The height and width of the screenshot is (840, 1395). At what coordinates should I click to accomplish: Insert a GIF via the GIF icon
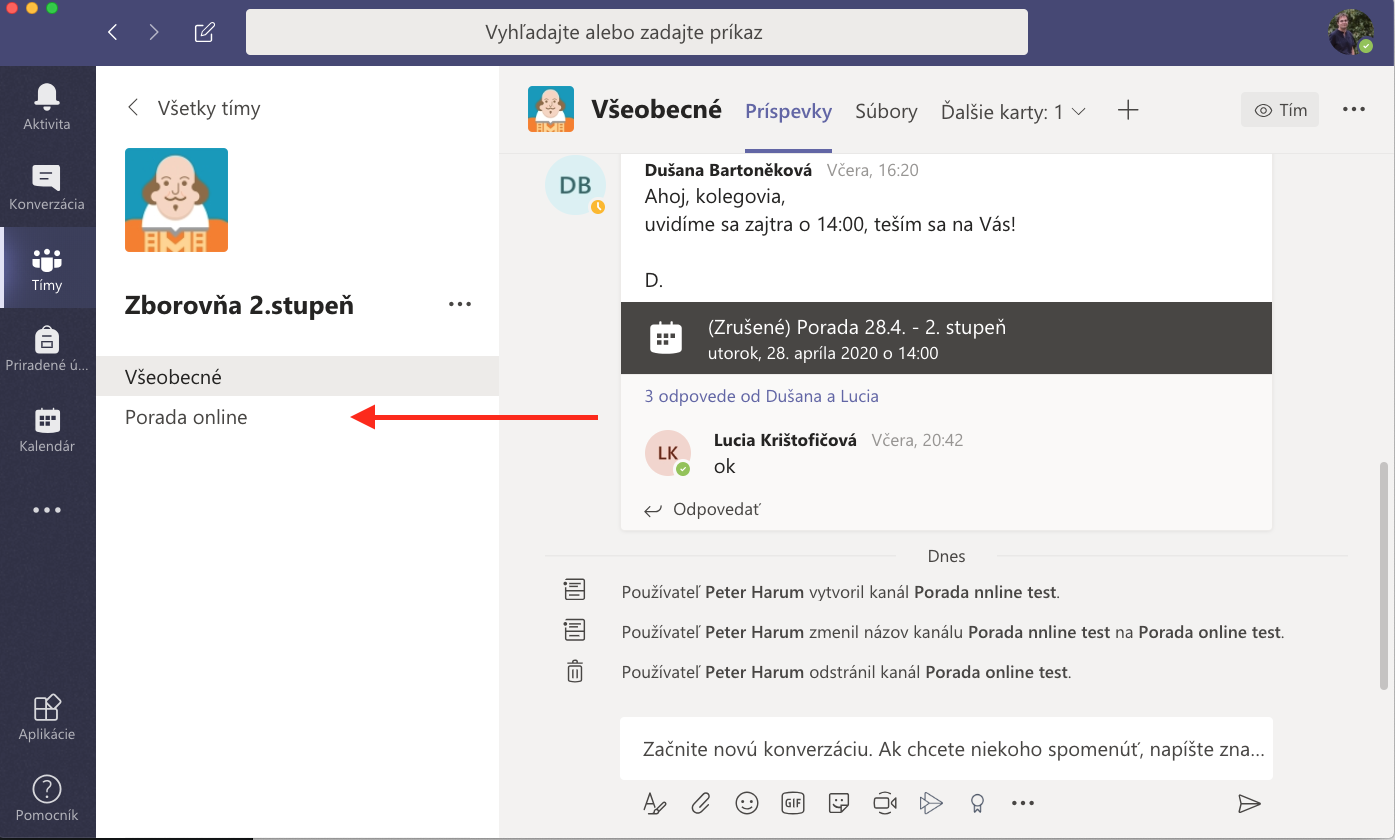793,802
